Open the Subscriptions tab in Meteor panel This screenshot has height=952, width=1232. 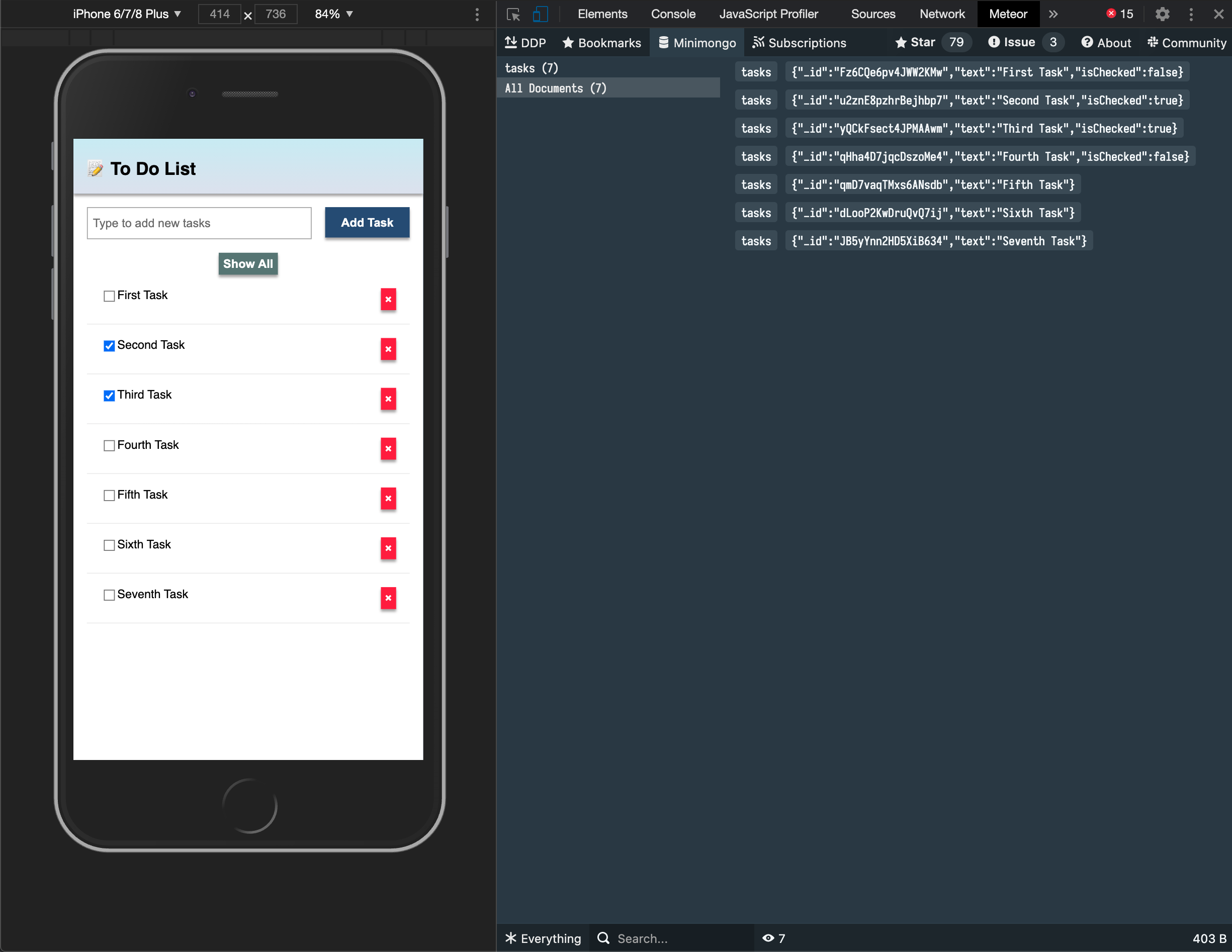(x=799, y=43)
